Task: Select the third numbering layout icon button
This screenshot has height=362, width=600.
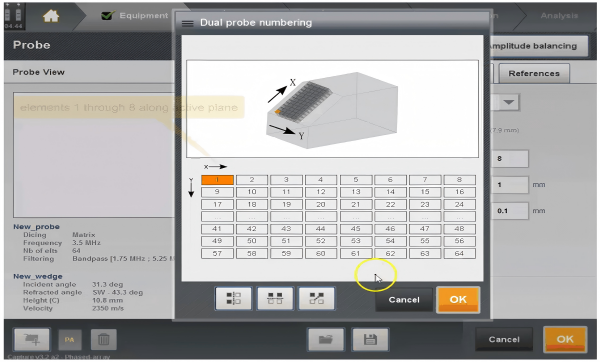Action: 316,298
